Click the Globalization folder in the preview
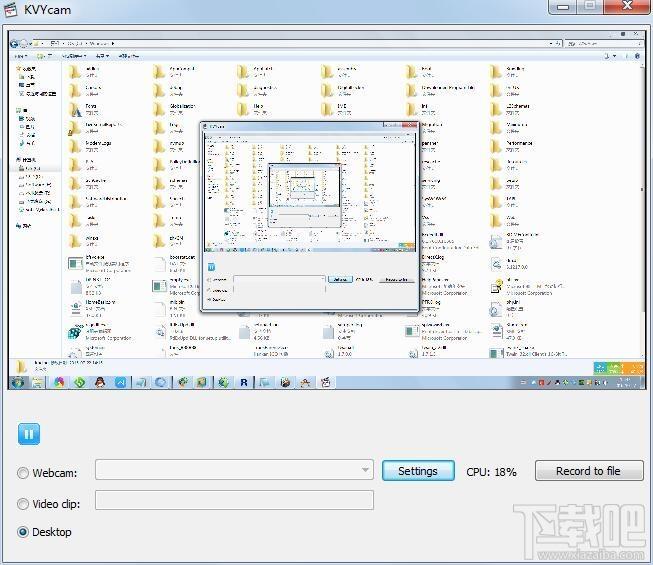The image size is (653, 565). pos(174,110)
